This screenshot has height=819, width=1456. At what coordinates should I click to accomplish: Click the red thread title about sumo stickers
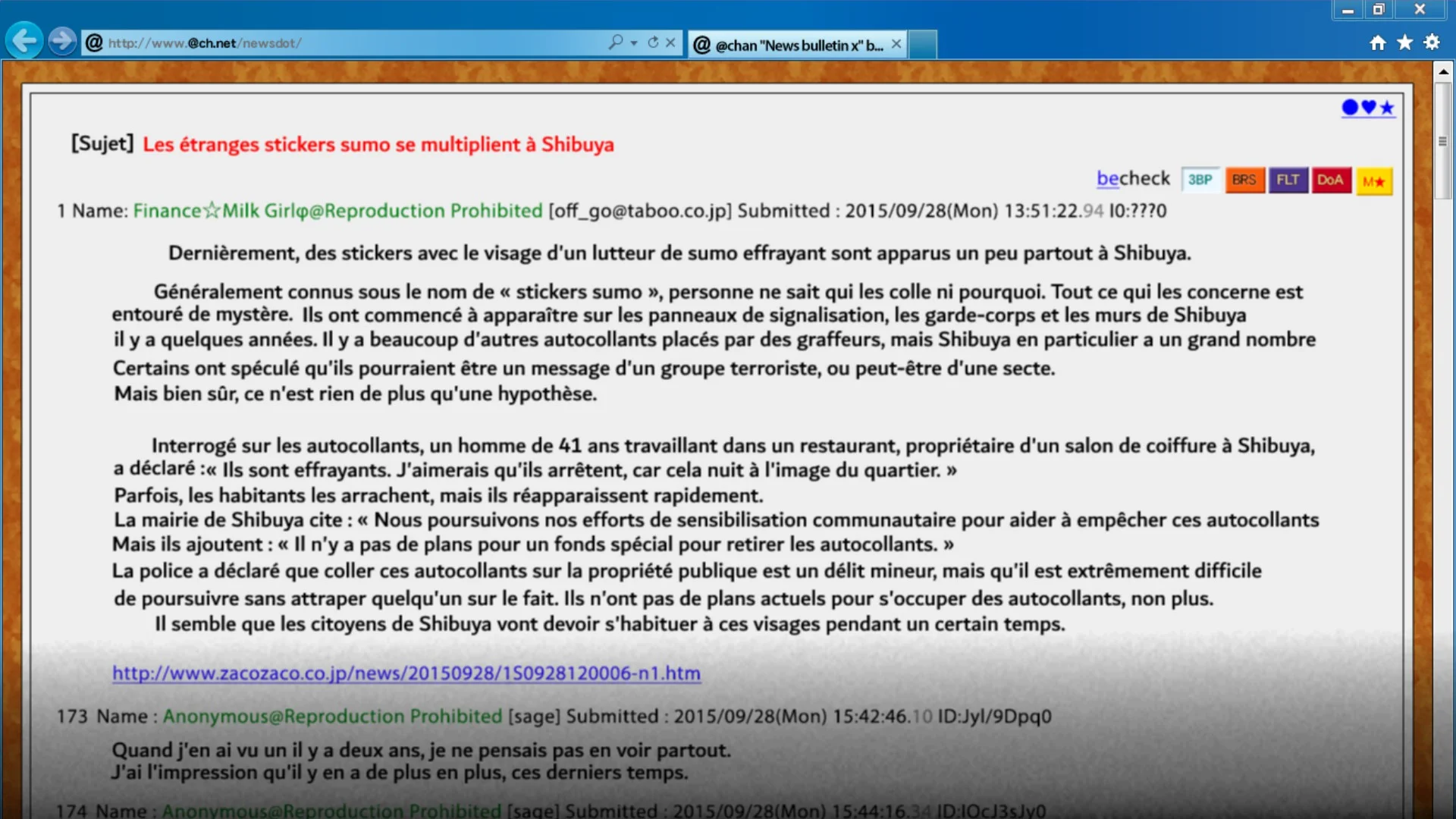point(378,145)
